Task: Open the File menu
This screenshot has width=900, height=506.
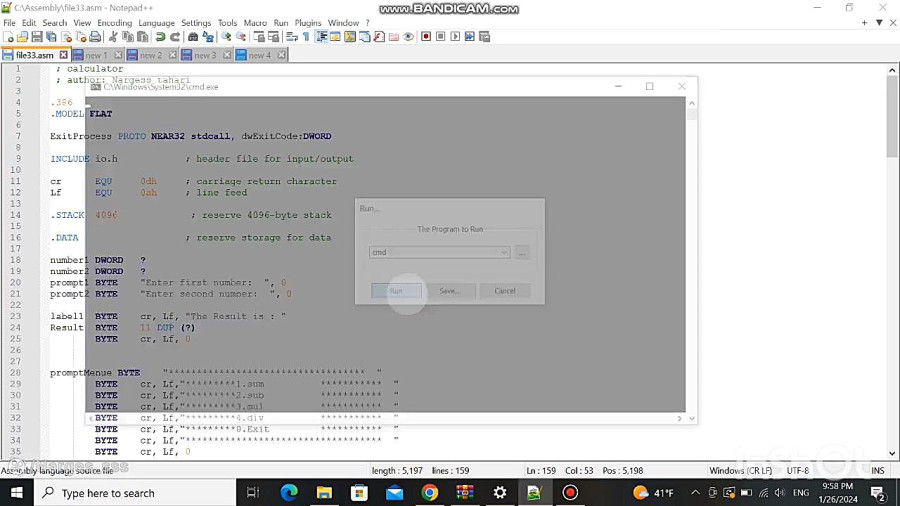Action: tap(9, 23)
